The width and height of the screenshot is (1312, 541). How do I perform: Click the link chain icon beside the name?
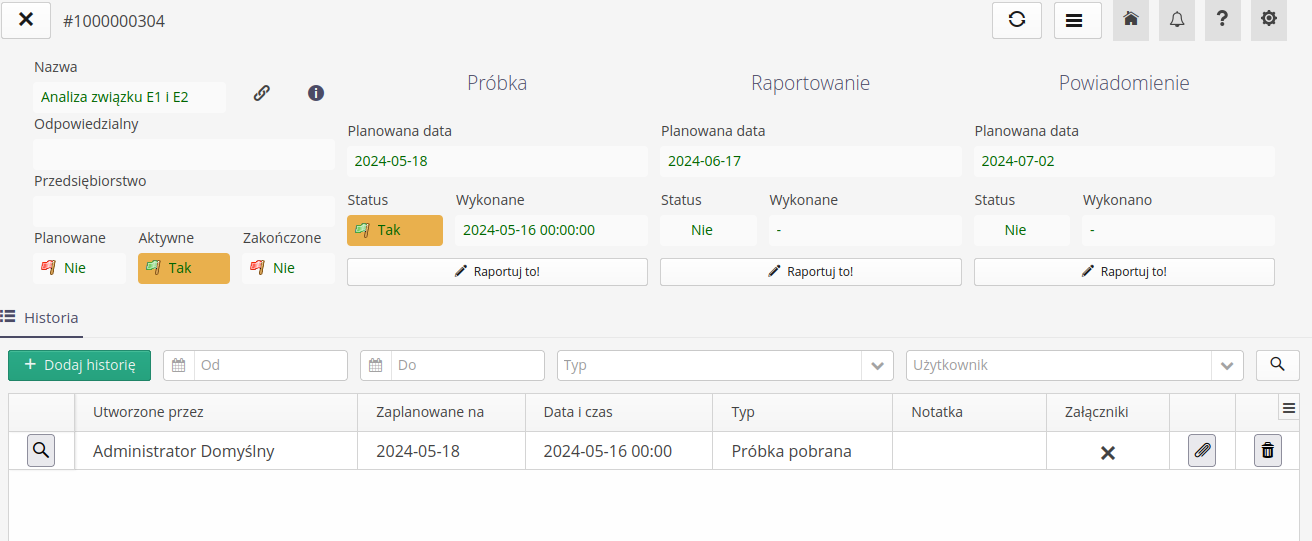click(x=261, y=93)
